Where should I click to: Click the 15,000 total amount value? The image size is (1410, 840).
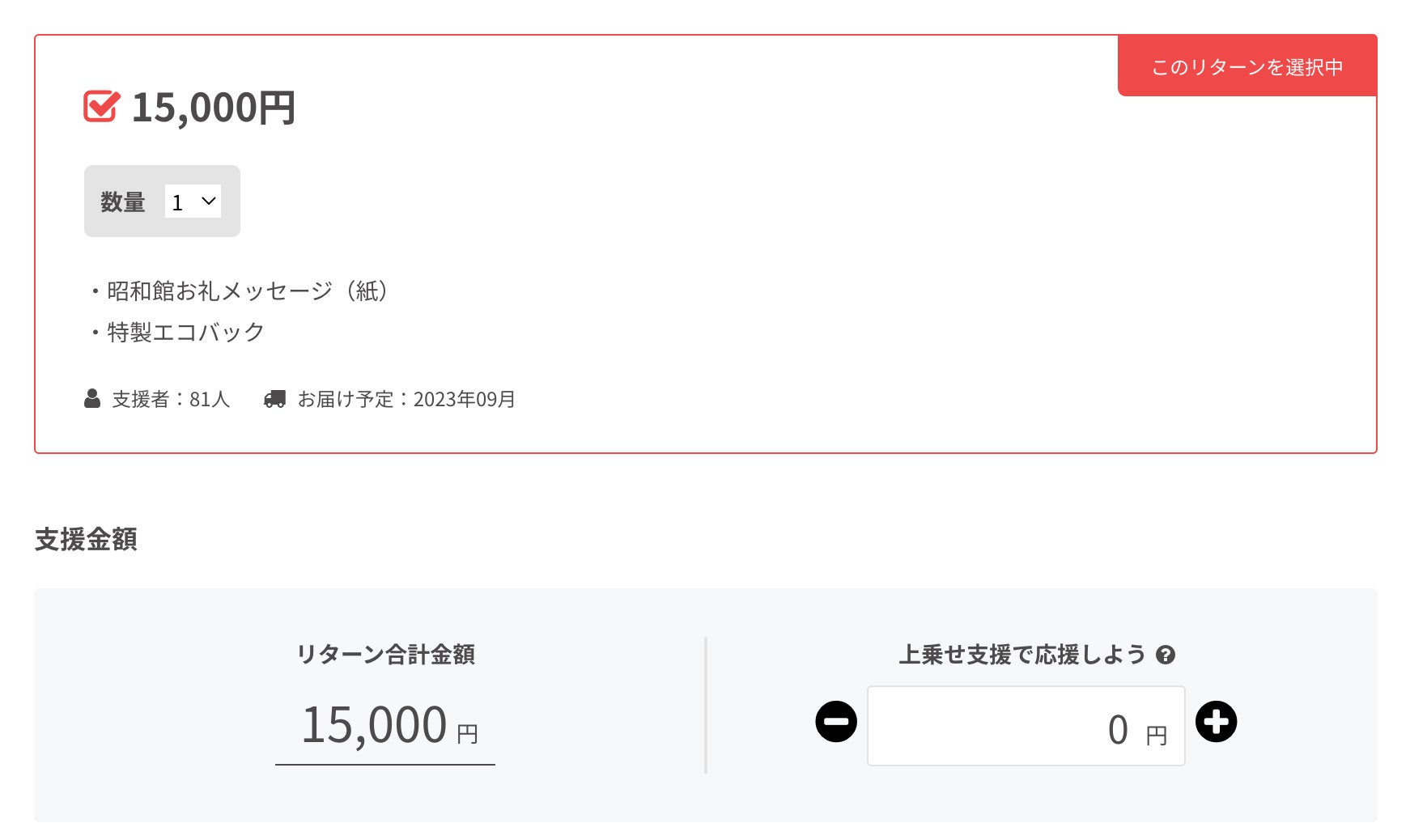click(x=374, y=724)
